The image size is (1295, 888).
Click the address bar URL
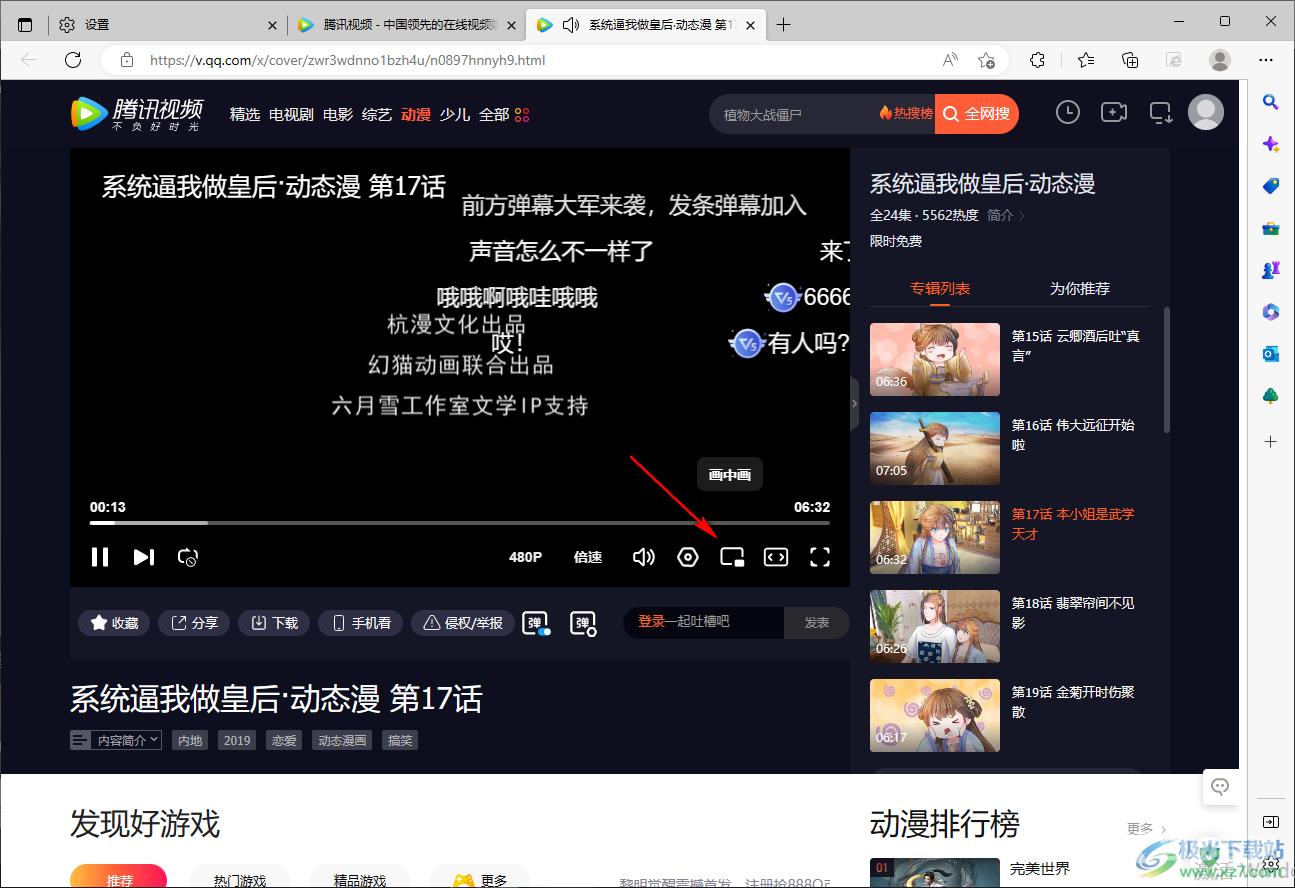[x=348, y=60]
